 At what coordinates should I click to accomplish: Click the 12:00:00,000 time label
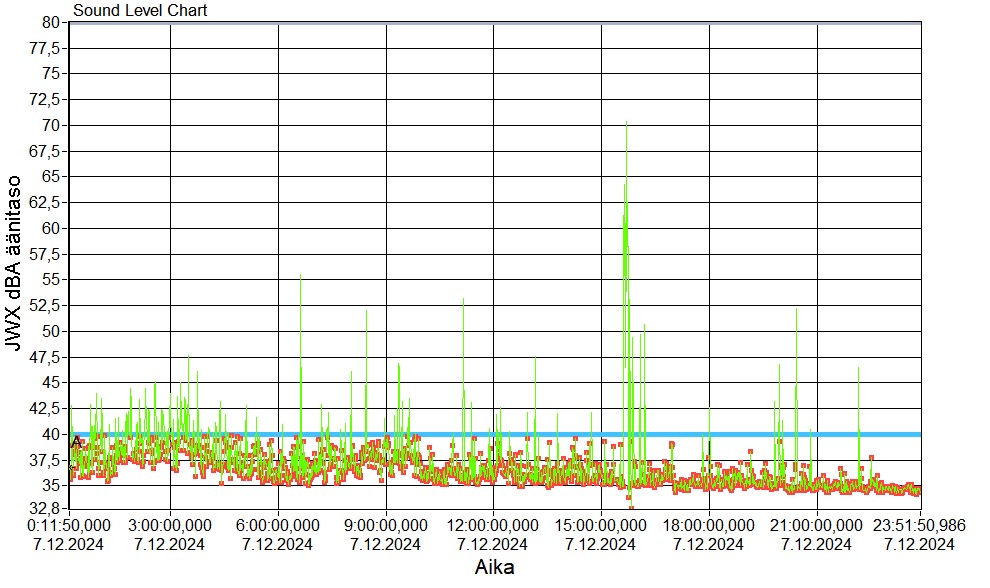[494, 525]
